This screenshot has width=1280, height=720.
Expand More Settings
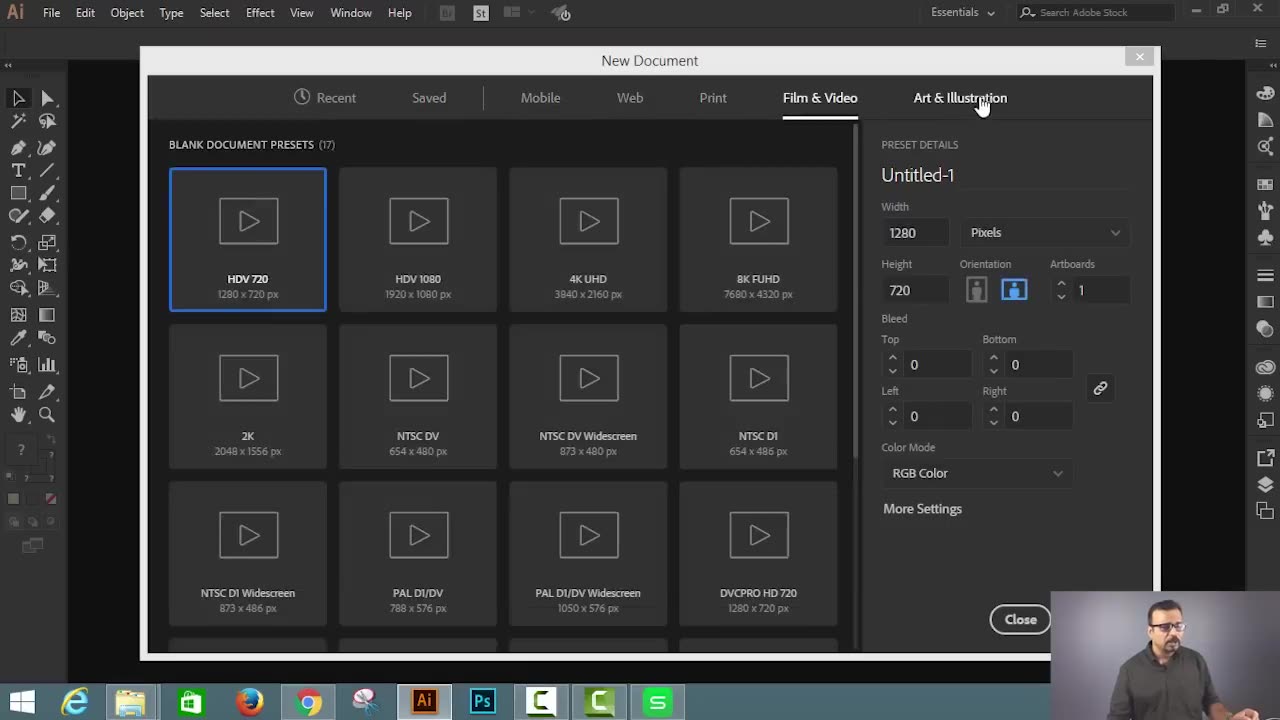pyautogui.click(x=922, y=509)
